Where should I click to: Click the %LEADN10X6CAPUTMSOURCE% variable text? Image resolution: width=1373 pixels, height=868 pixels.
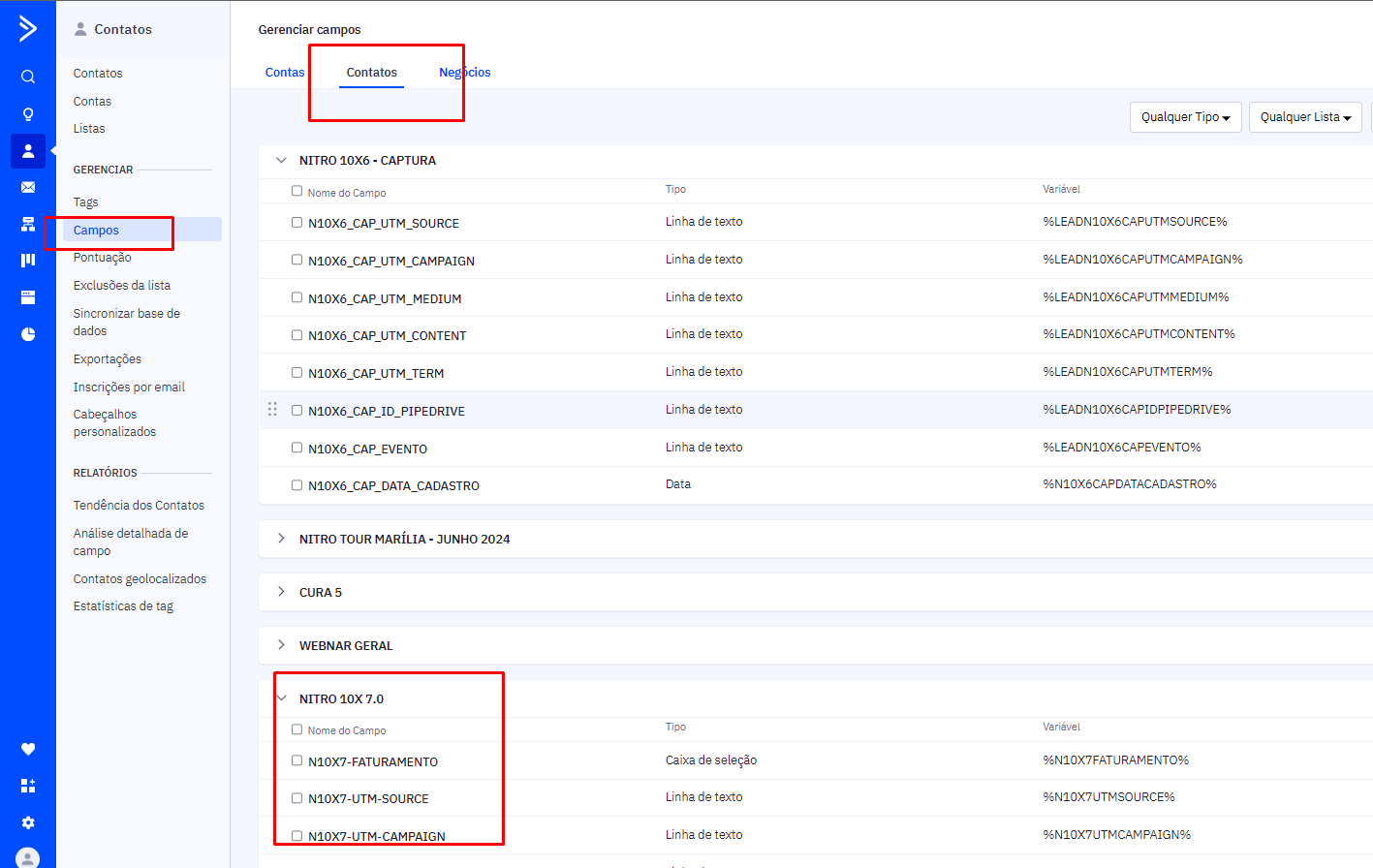tap(1135, 222)
